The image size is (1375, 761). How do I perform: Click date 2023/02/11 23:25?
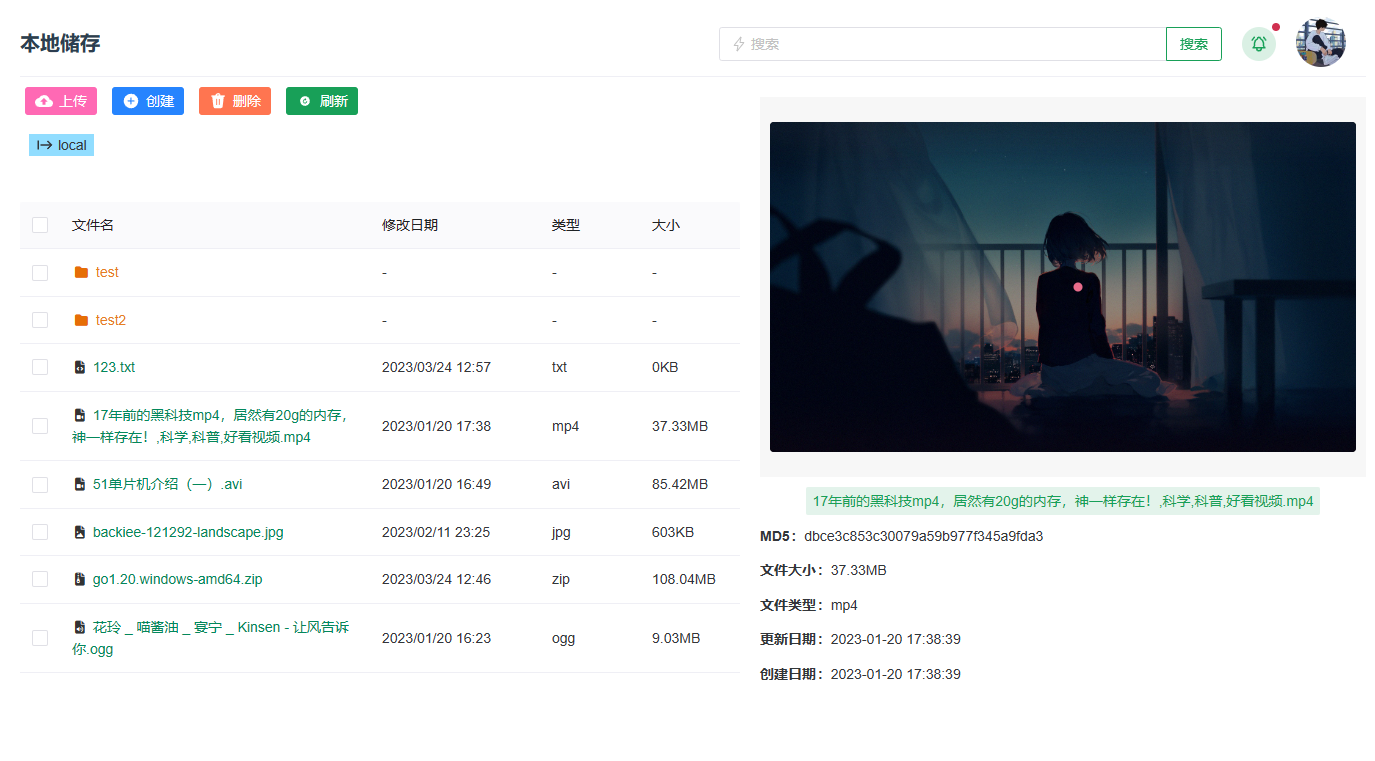[x=436, y=532]
